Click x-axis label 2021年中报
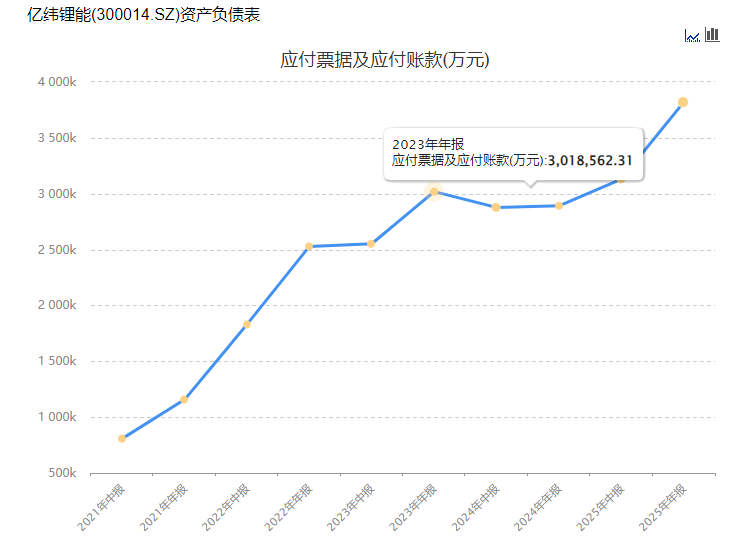 point(101,507)
